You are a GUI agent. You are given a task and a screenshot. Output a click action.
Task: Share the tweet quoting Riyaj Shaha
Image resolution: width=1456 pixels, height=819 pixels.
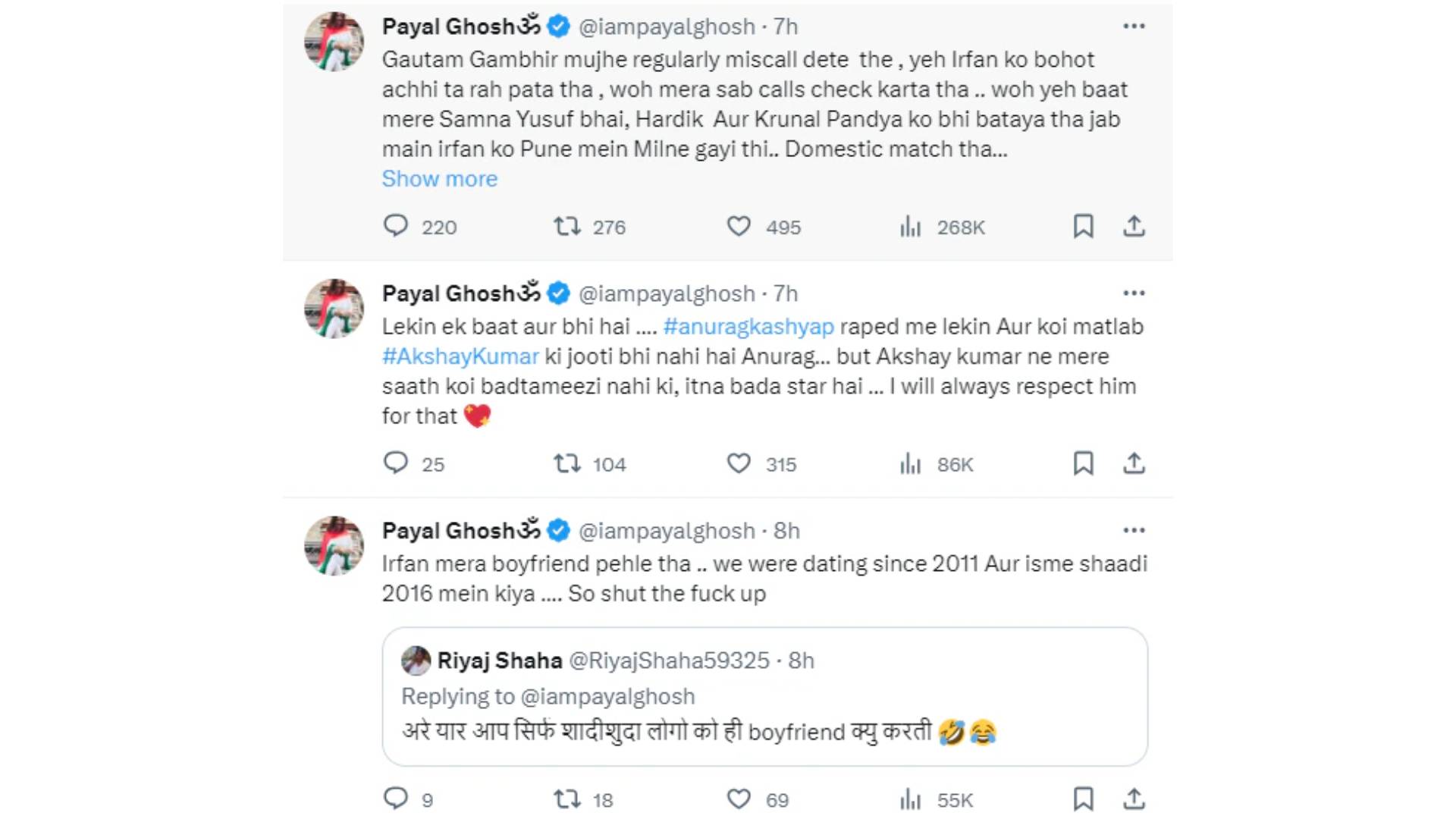[1134, 799]
